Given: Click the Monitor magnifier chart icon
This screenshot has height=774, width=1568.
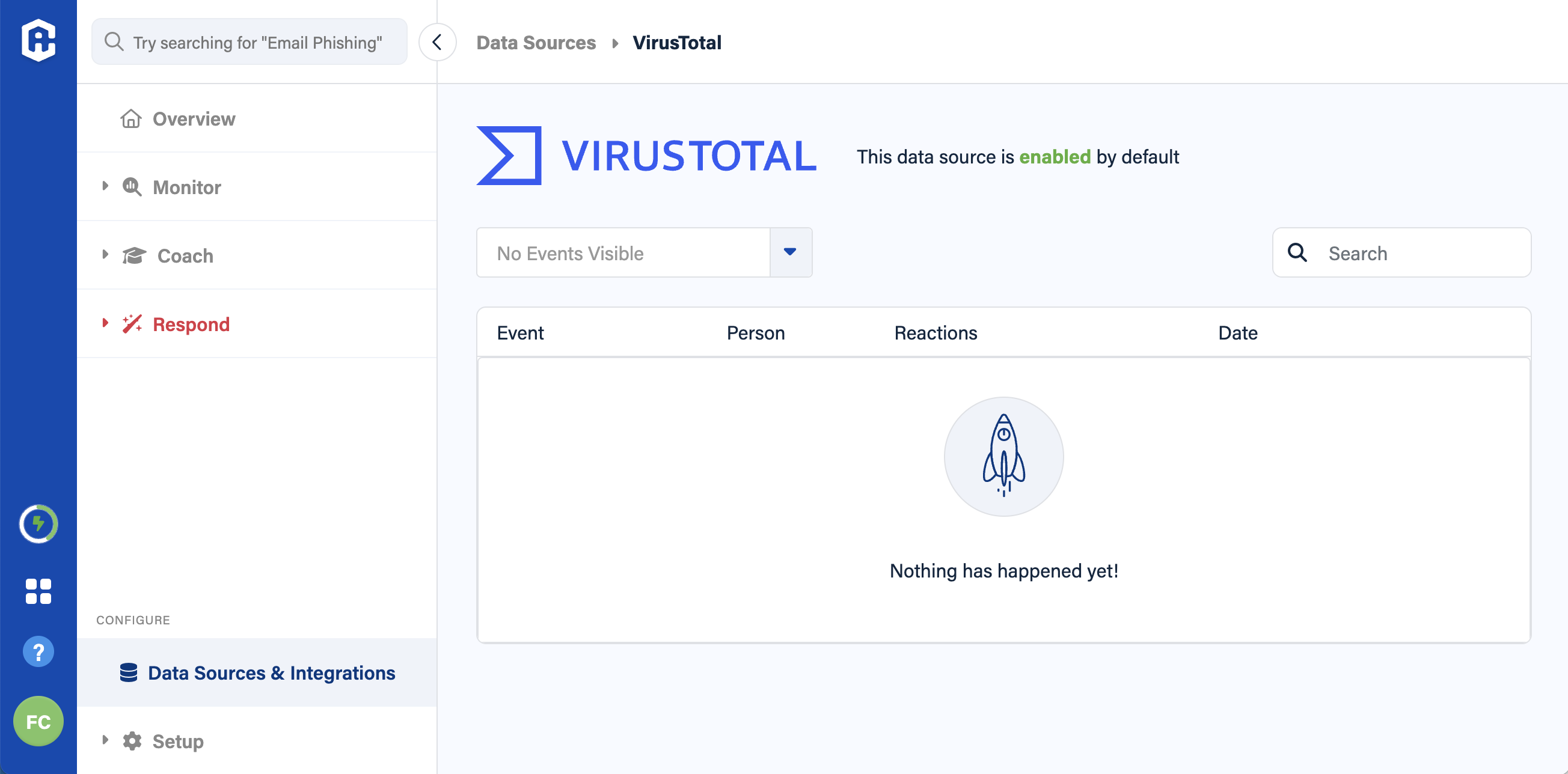Looking at the screenshot, I should (x=132, y=187).
